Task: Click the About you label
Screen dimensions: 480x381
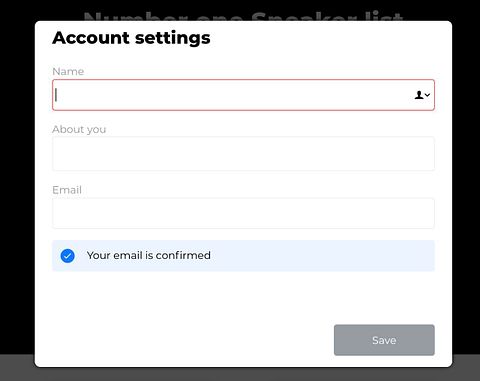Action: pos(79,129)
